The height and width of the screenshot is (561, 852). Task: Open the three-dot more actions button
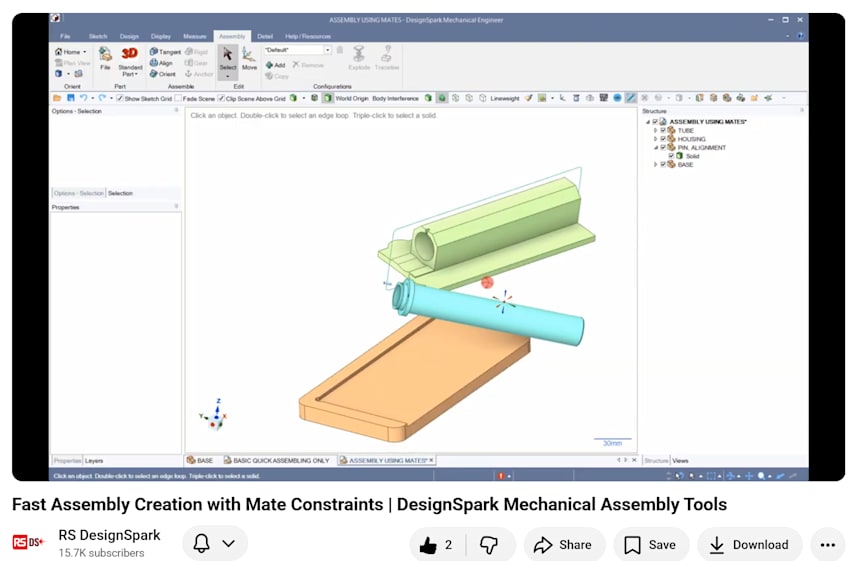pyautogui.click(x=828, y=545)
